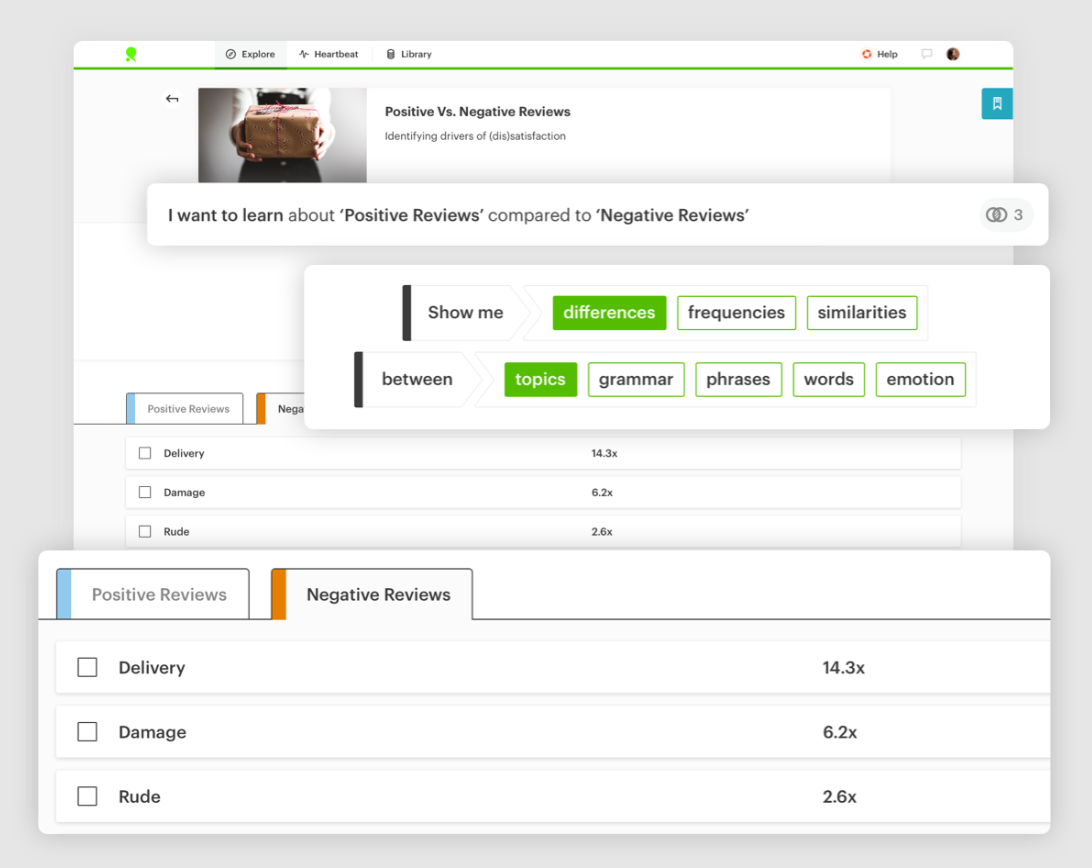Click 'Identifying drivers of (dis)satisfaction' subtitle
The height and width of the screenshot is (868, 1092).
tap(475, 136)
